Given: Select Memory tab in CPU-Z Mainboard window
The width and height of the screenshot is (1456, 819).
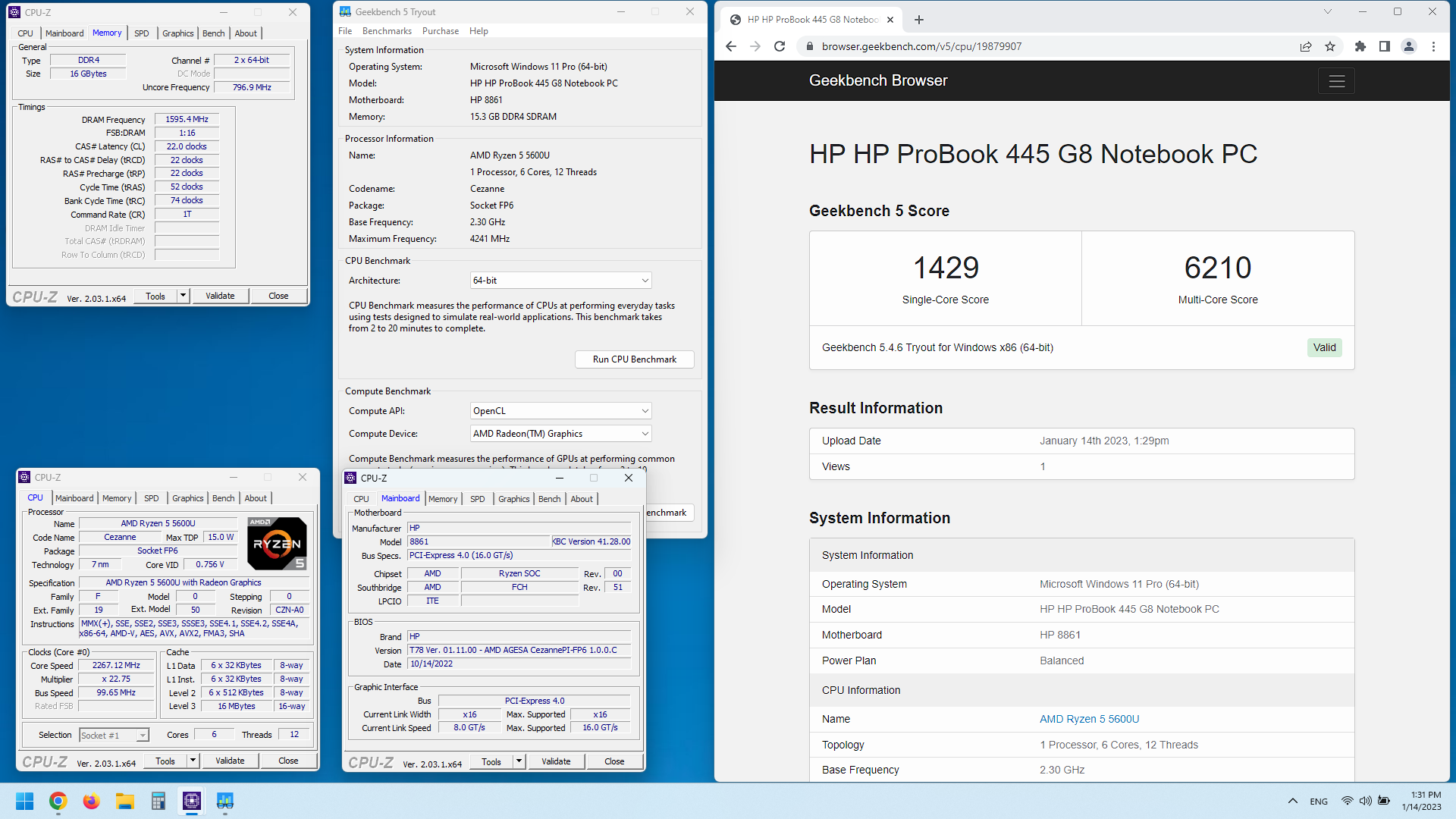Looking at the screenshot, I should coord(443,499).
